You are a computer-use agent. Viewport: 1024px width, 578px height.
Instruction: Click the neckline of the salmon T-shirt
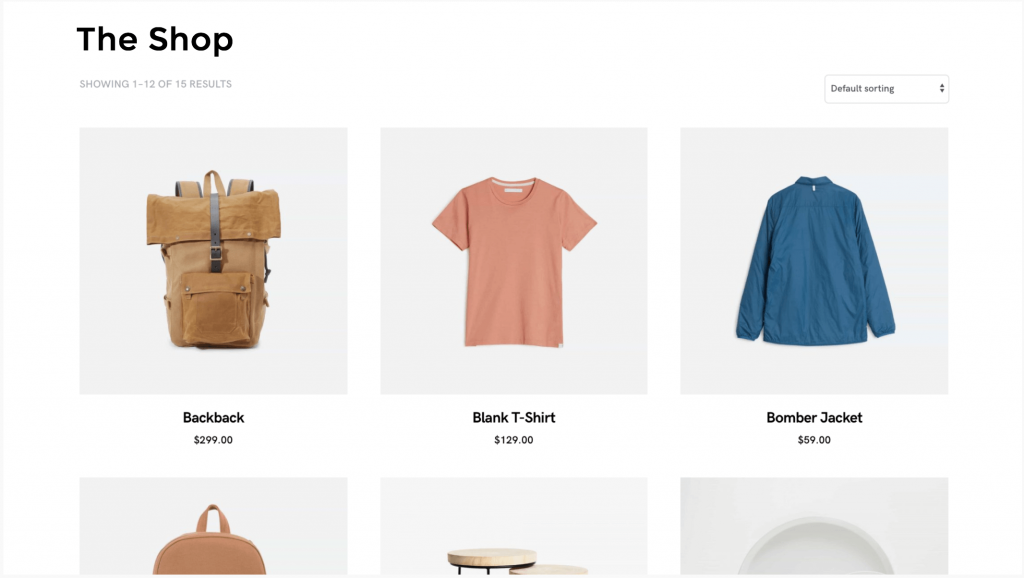click(x=513, y=187)
